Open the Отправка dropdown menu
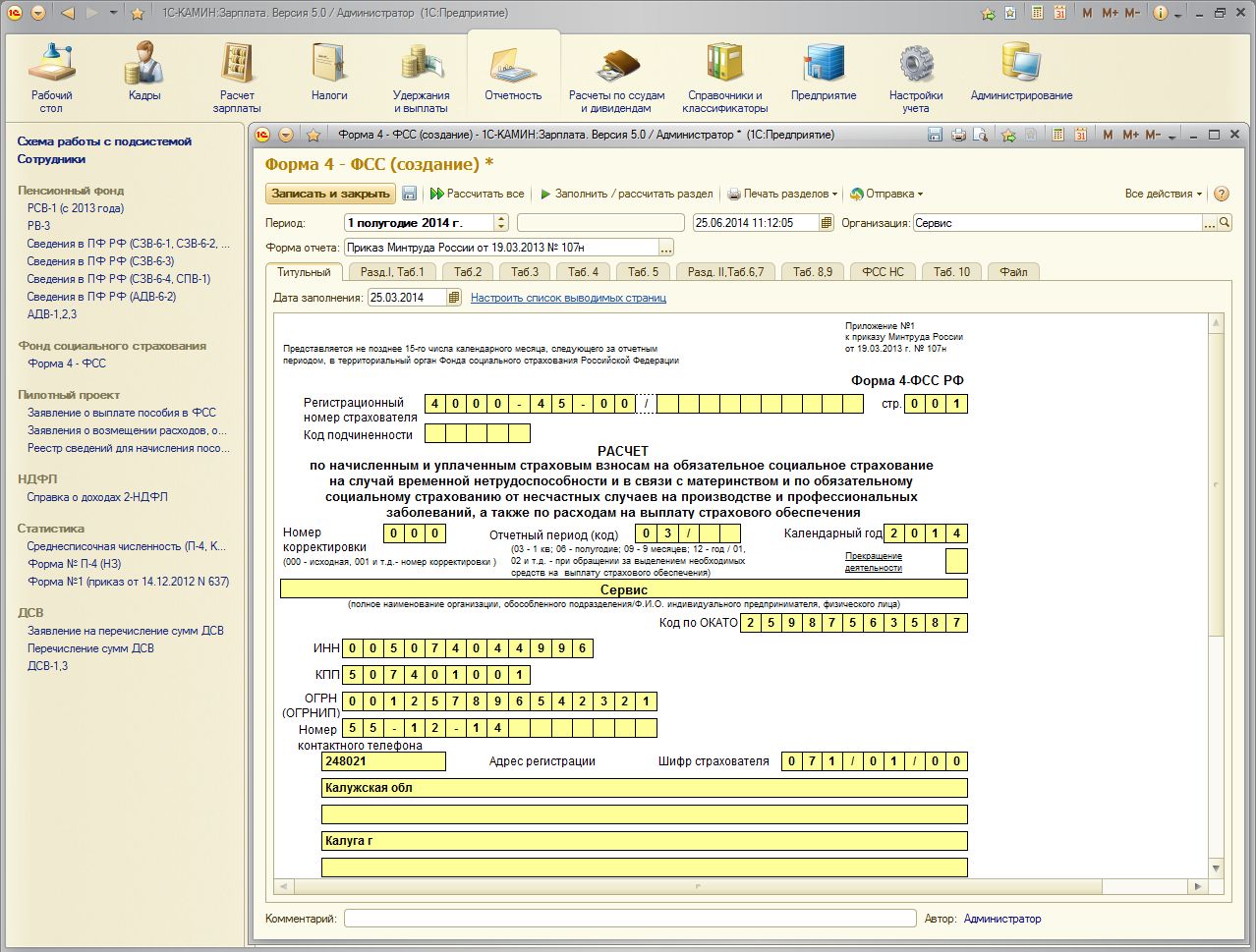The width and height of the screenshot is (1256, 952). [x=886, y=194]
